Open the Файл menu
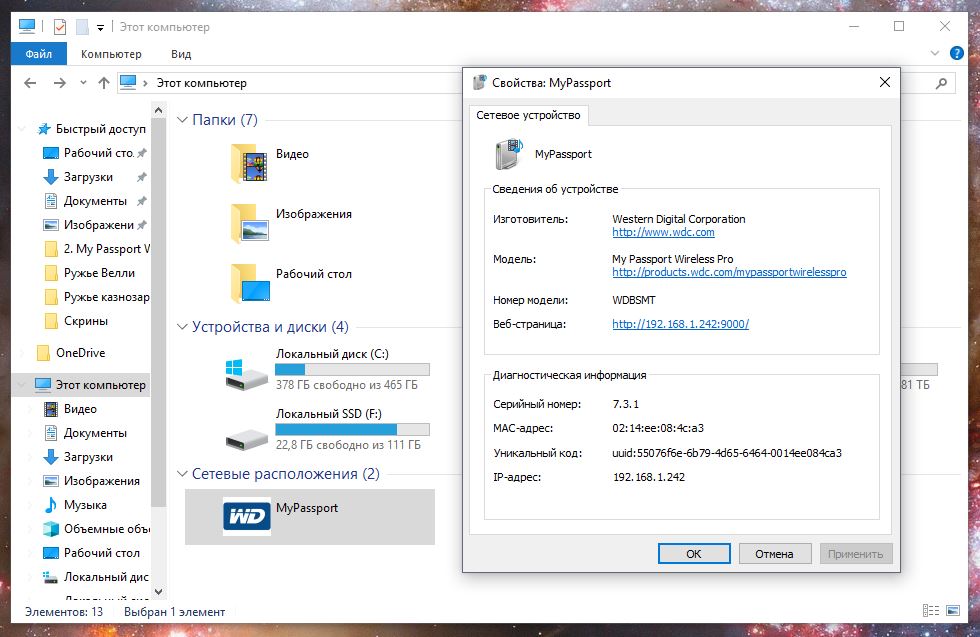Image resolution: width=980 pixels, height=637 pixels. coord(39,54)
